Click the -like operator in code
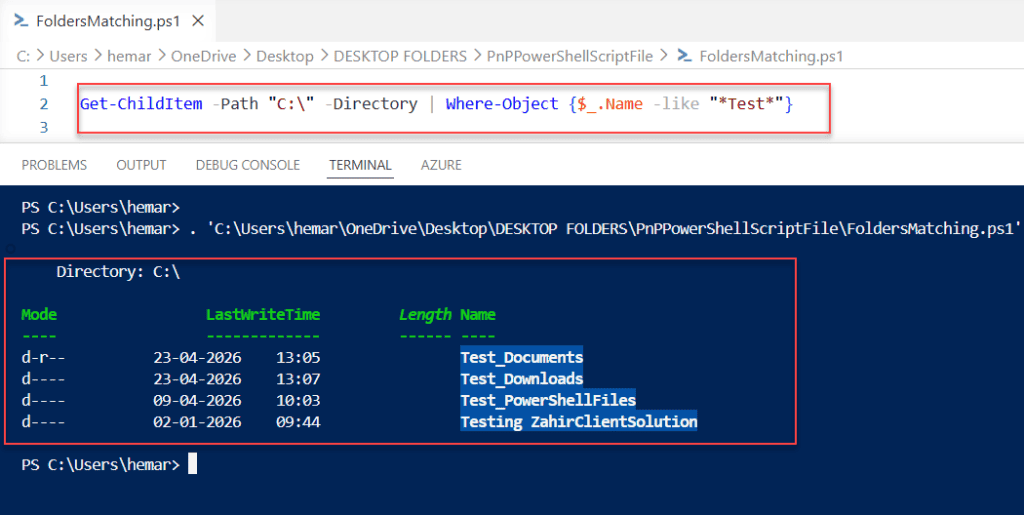This screenshot has height=515, width=1024. coord(676,104)
